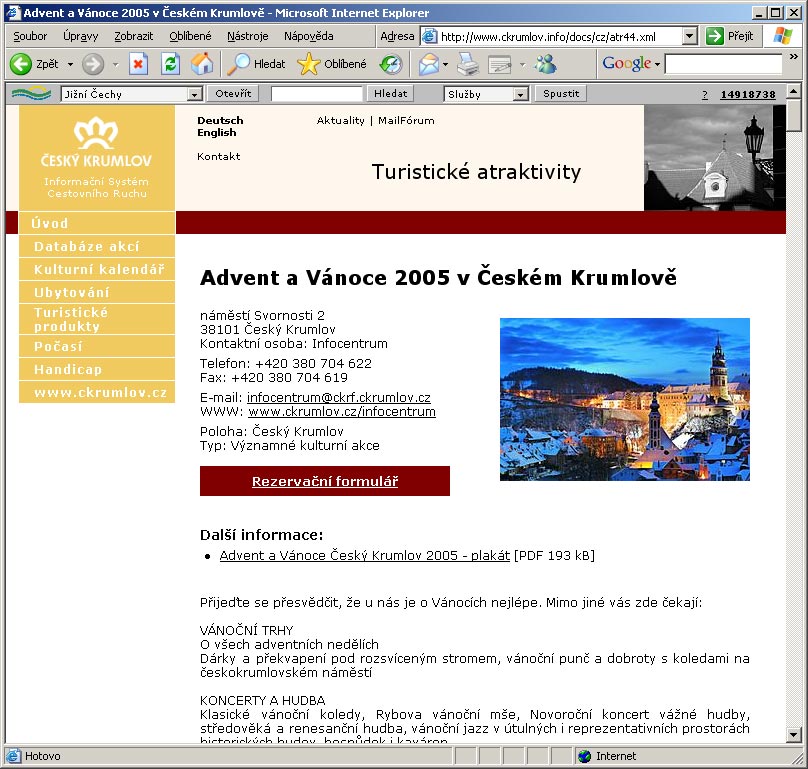Expand the Back button history dropdown
808x769 pixels.
pos(71,64)
